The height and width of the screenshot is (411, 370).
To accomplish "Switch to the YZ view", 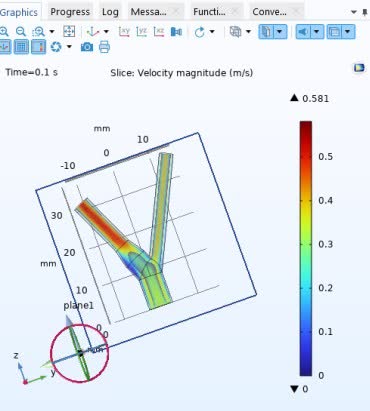I will click(142, 32).
